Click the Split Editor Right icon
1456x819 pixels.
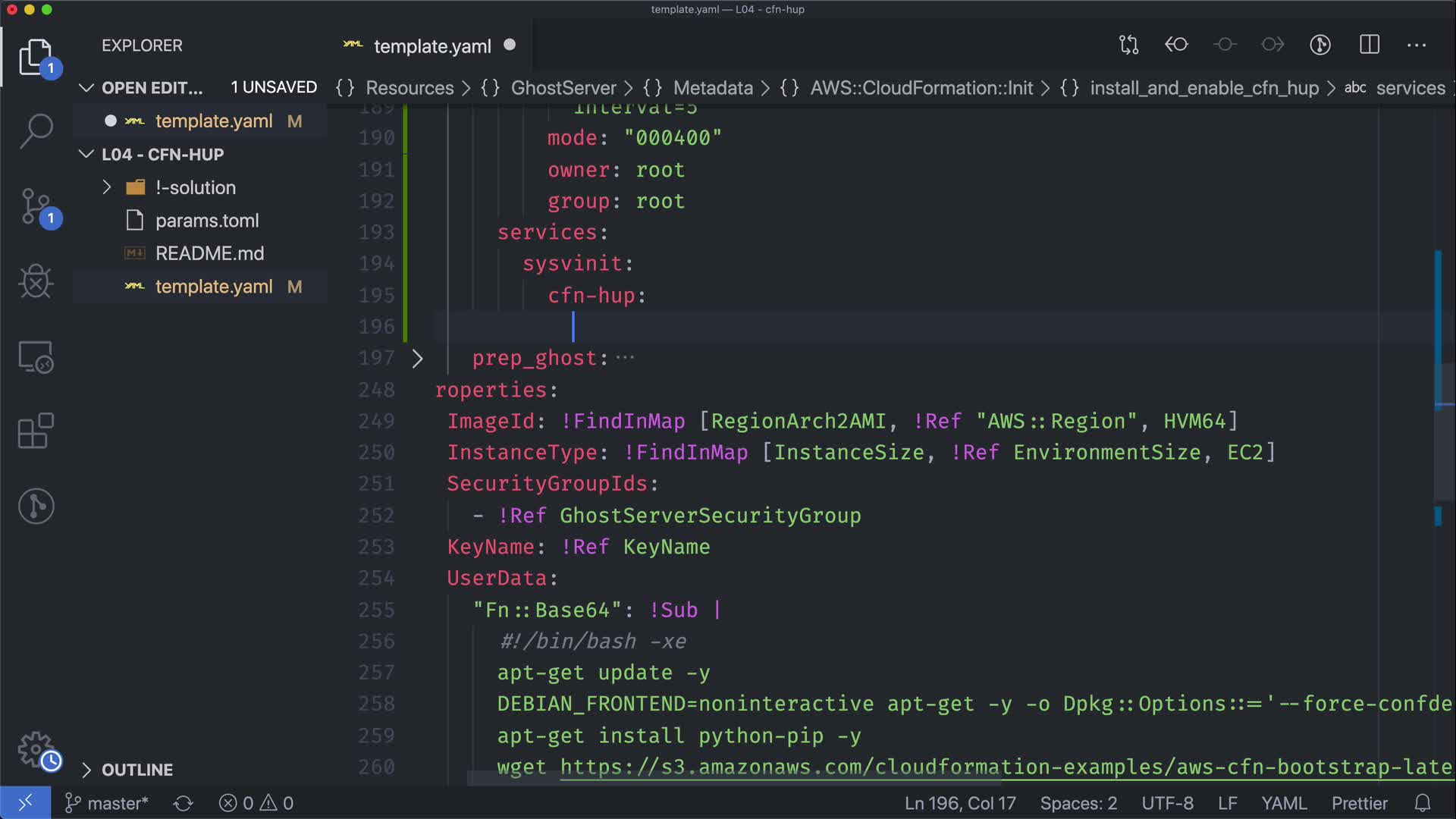click(x=1369, y=45)
